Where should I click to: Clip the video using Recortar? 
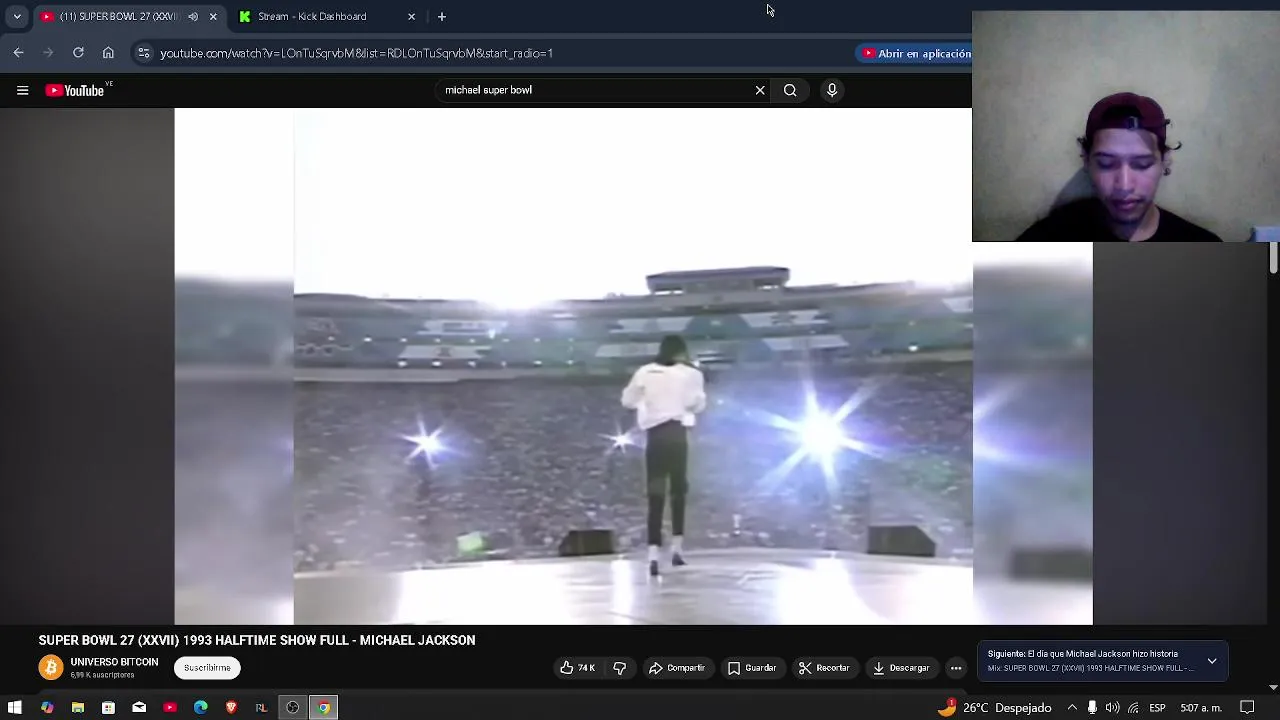click(x=824, y=668)
